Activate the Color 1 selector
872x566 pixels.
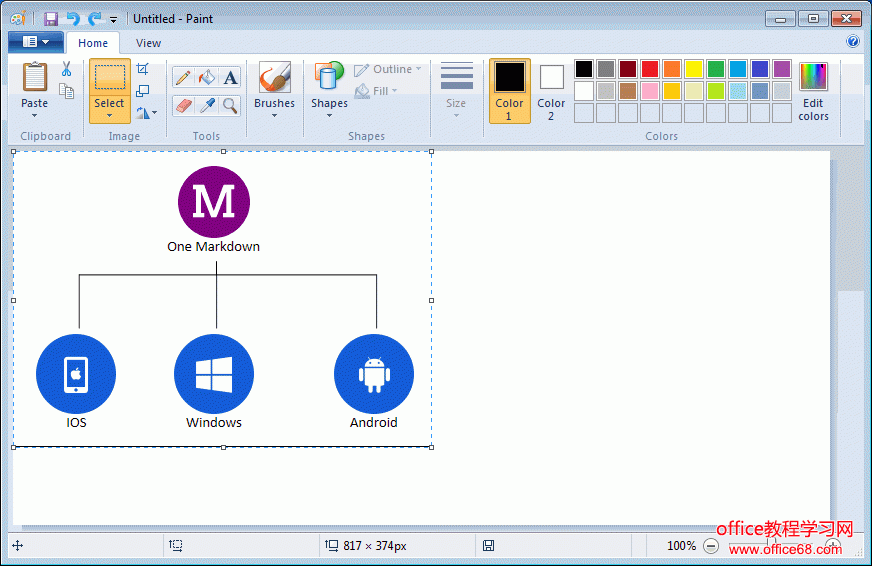(x=509, y=90)
